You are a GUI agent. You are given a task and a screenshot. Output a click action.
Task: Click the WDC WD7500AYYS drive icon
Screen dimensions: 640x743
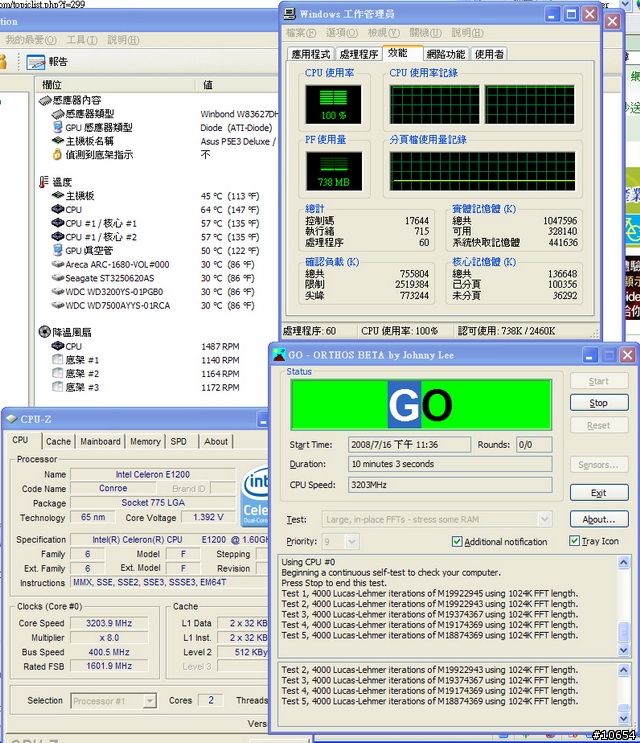click(58, 305)
